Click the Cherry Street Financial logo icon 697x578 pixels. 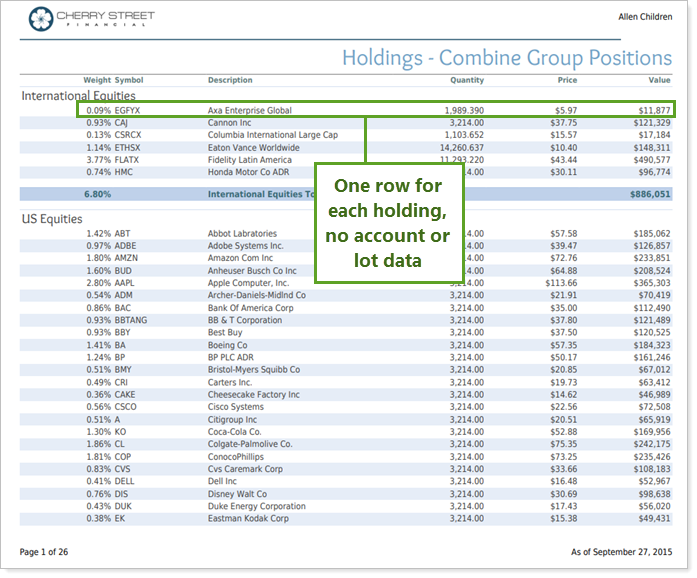point(42,17)
